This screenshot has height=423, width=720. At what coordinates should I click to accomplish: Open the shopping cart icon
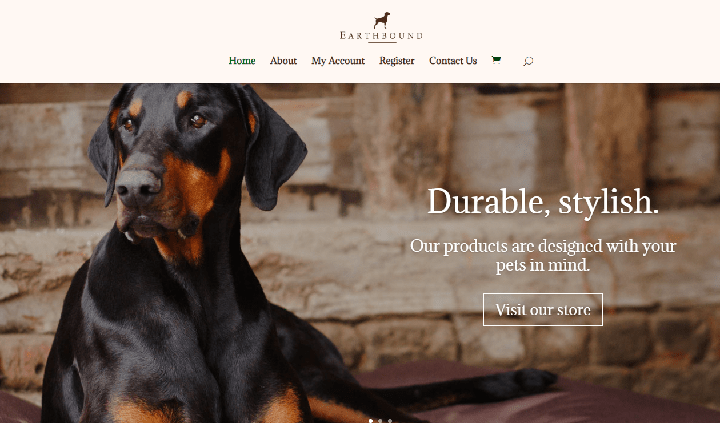496,60
